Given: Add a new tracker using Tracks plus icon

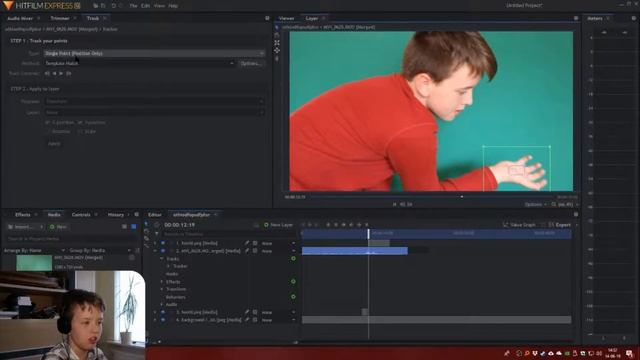Looking at the screenshot, I should click(x=293, y=258).
